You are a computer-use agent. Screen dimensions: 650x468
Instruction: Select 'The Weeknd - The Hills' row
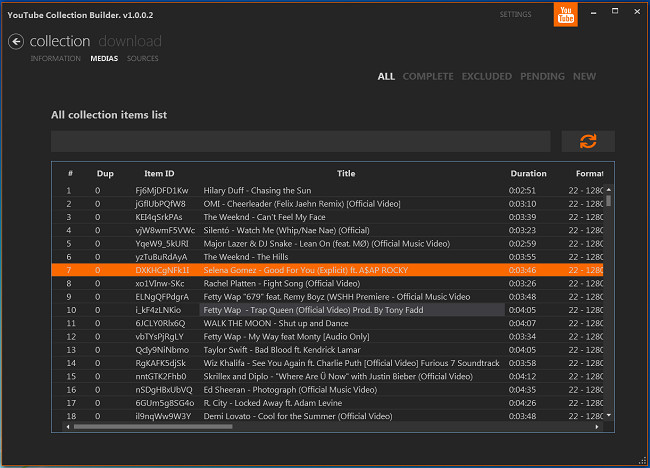(327, 257)
